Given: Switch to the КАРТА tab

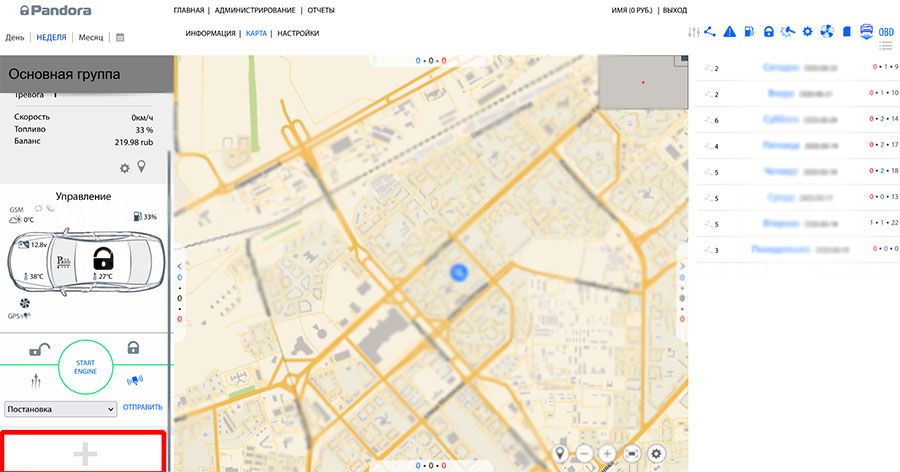Looking at the screenshot, I should coord(256,33).
